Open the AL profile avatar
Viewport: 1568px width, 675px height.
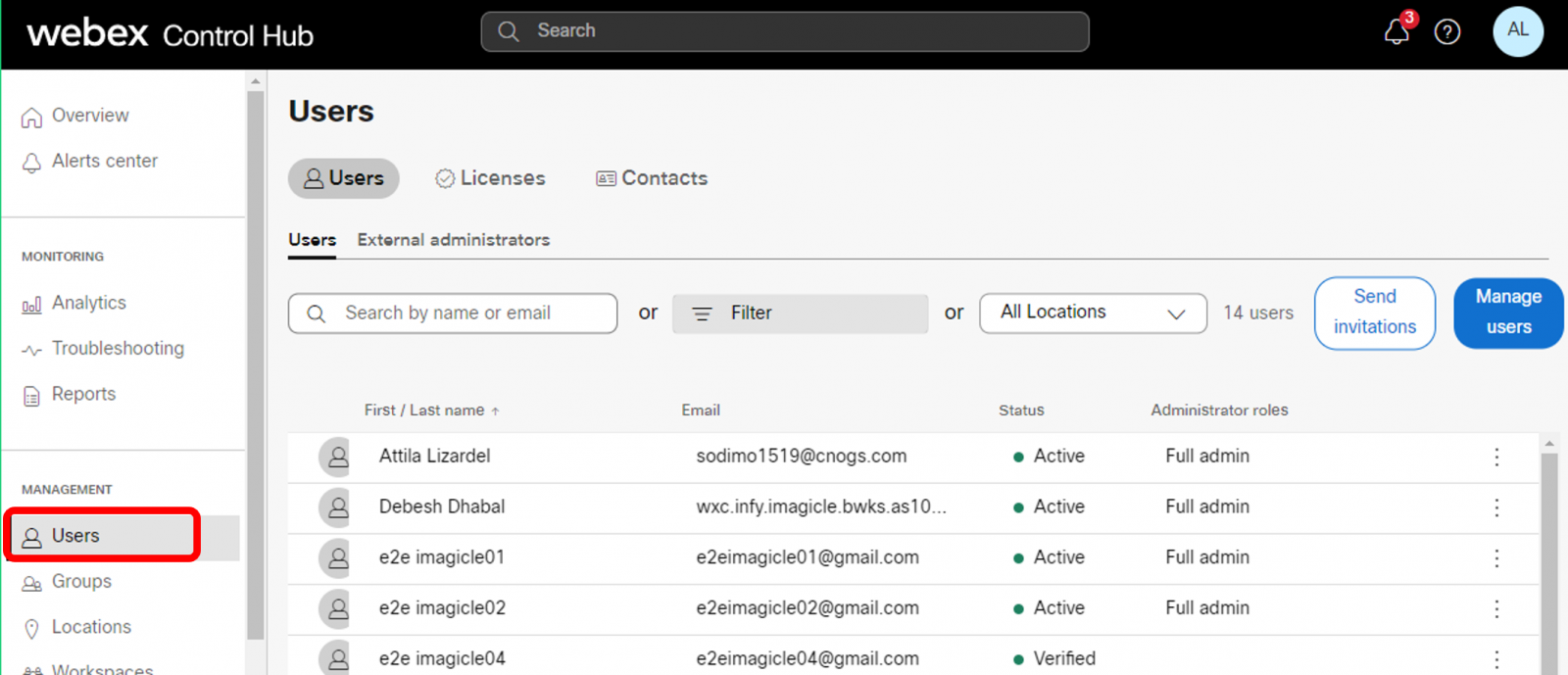(x=1517, y=30)
